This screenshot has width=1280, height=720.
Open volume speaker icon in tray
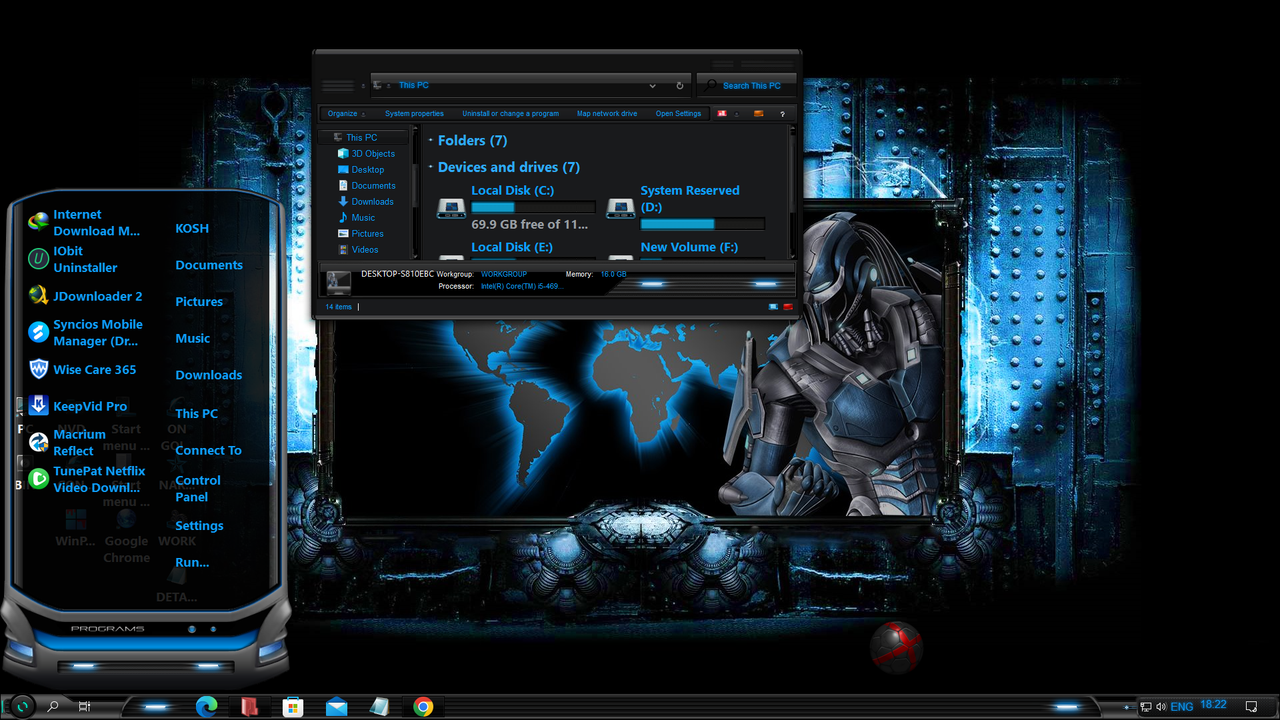(1161, 706)
